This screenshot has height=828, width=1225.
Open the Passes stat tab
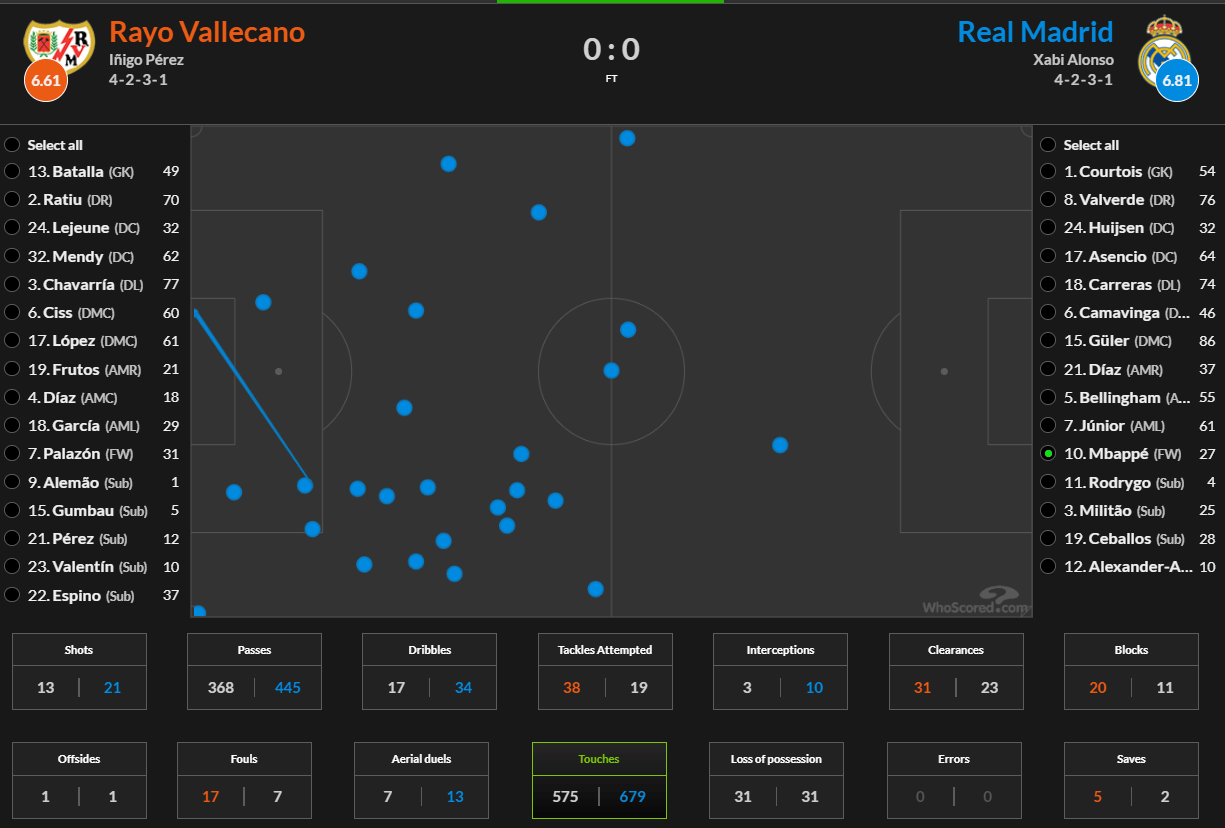pyautogui.click(x=254, y=671)
